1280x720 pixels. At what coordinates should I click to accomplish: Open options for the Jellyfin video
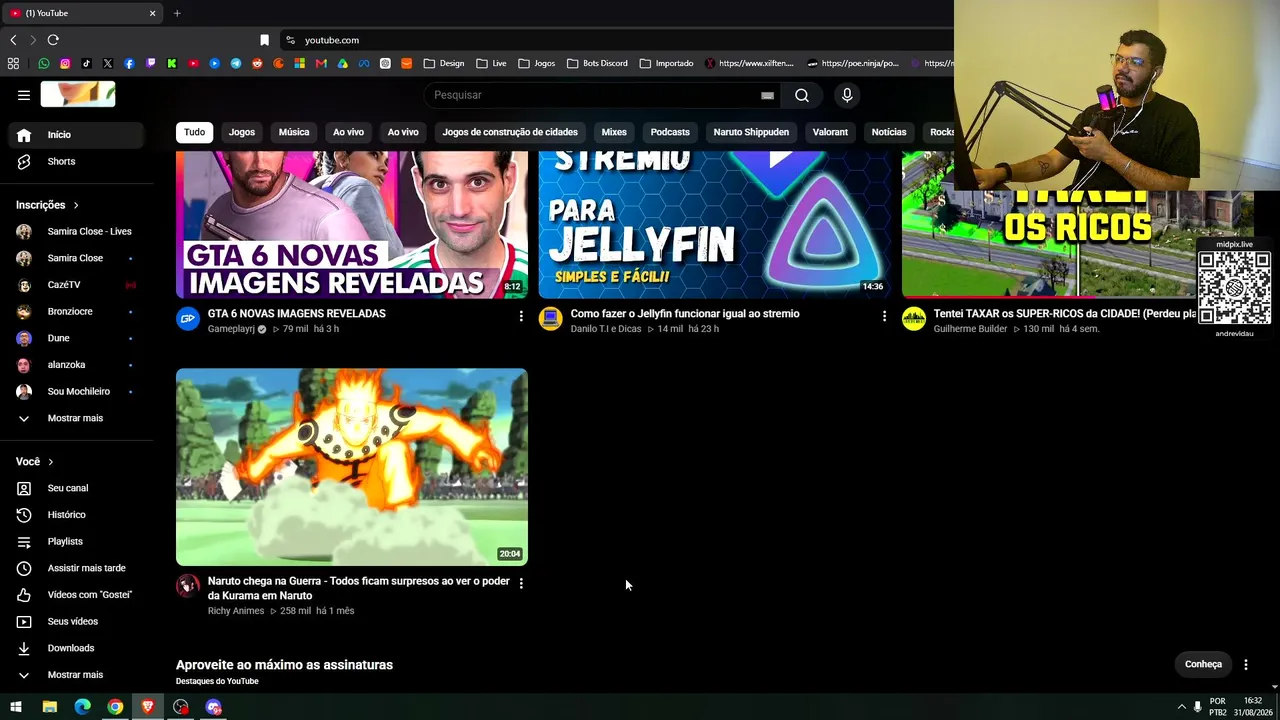(x=883, y=316)
